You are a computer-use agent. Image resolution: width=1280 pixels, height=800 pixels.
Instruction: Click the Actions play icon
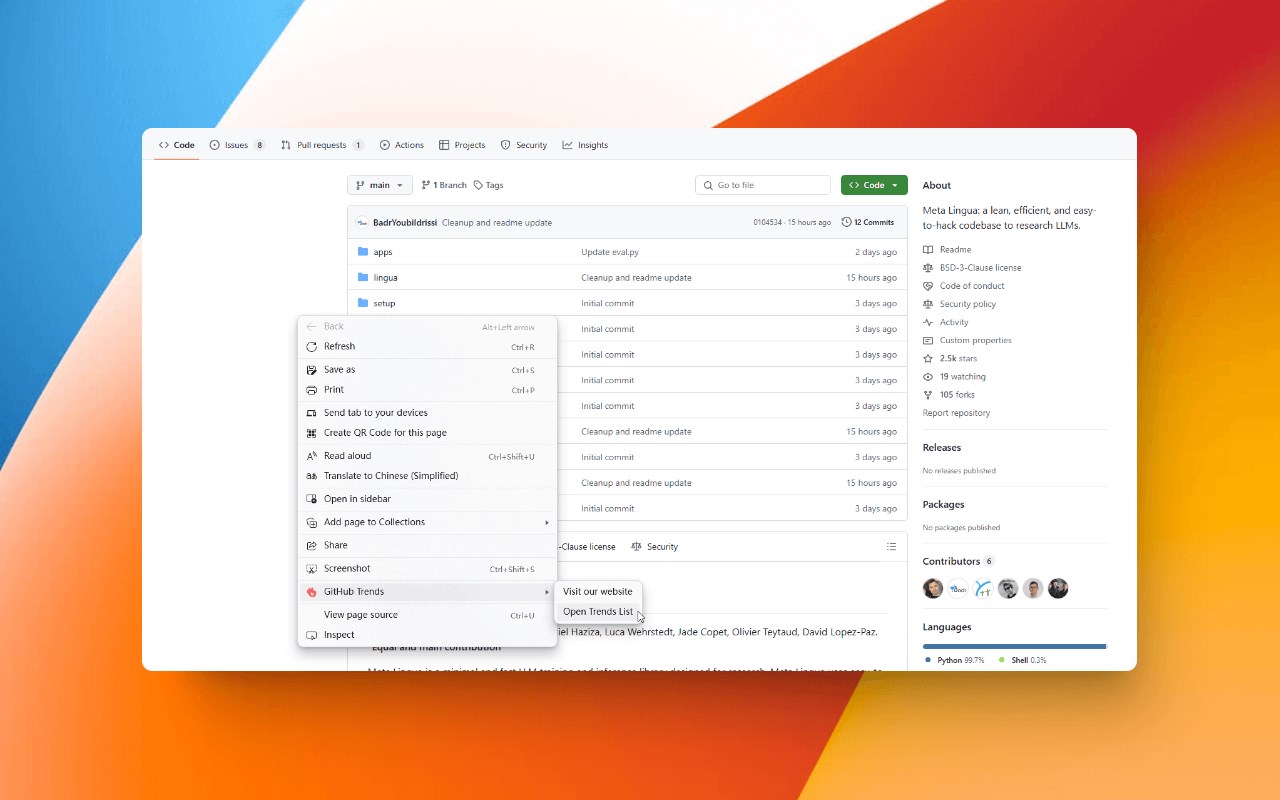pyautogui.click(x=385, y=145)
